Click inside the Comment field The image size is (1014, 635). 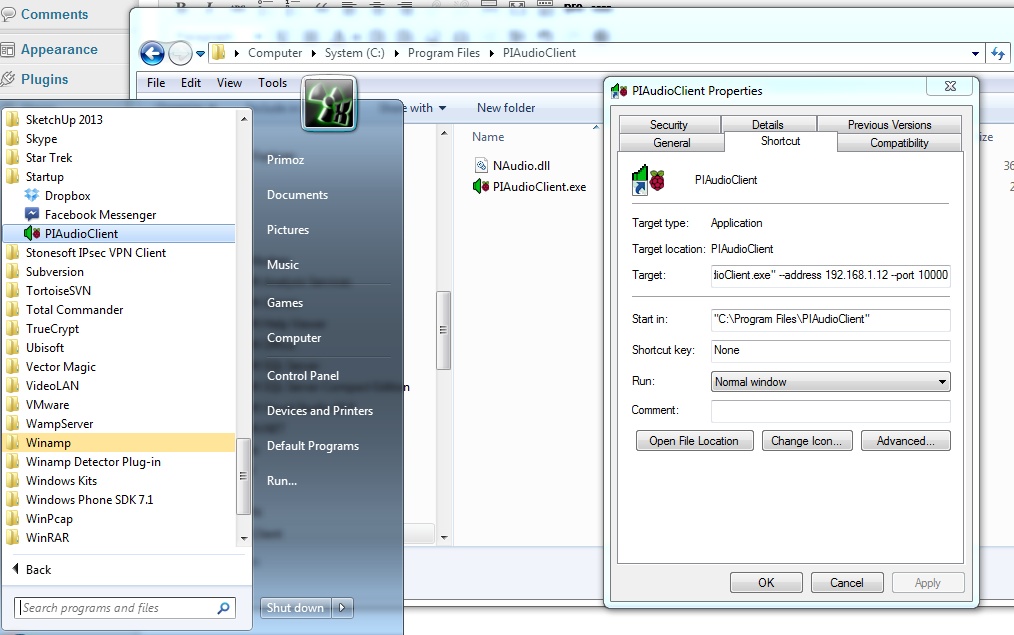pyautogui.click(x=830, y=411)
